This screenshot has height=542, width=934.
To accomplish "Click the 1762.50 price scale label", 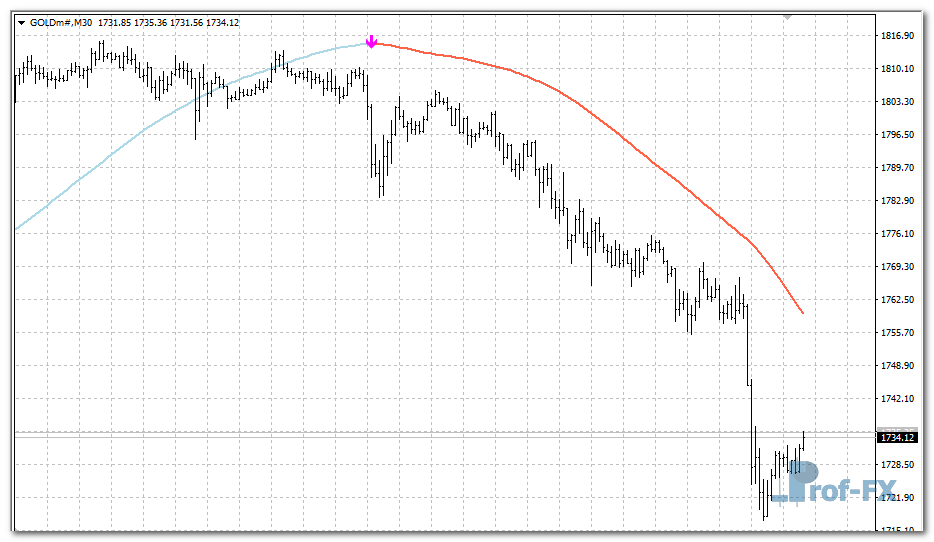I will click(896, 300).
